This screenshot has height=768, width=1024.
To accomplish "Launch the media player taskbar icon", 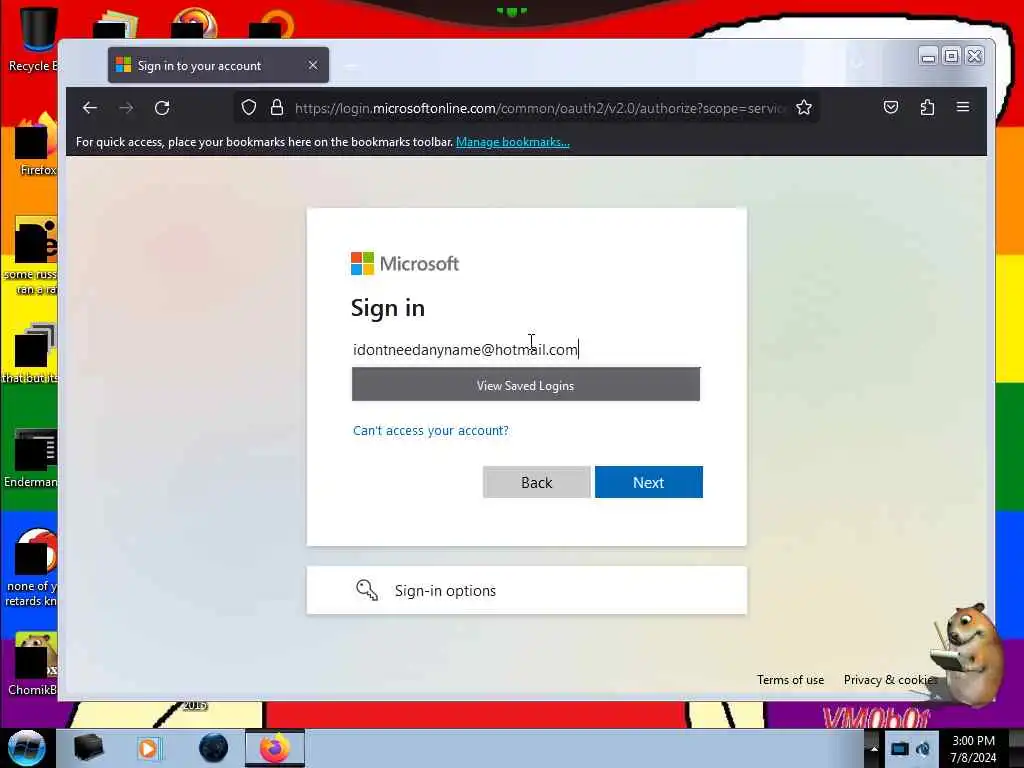I will tap(149, 748).
